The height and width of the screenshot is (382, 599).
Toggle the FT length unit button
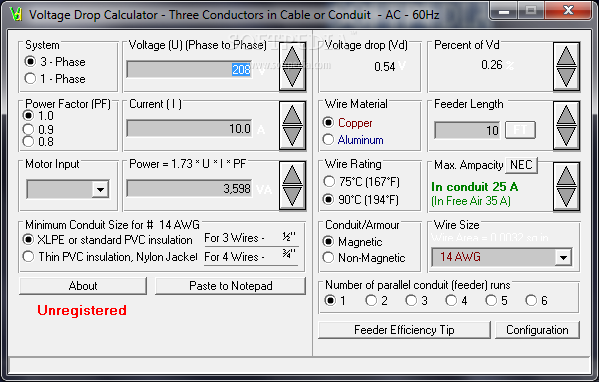(520, 130)
